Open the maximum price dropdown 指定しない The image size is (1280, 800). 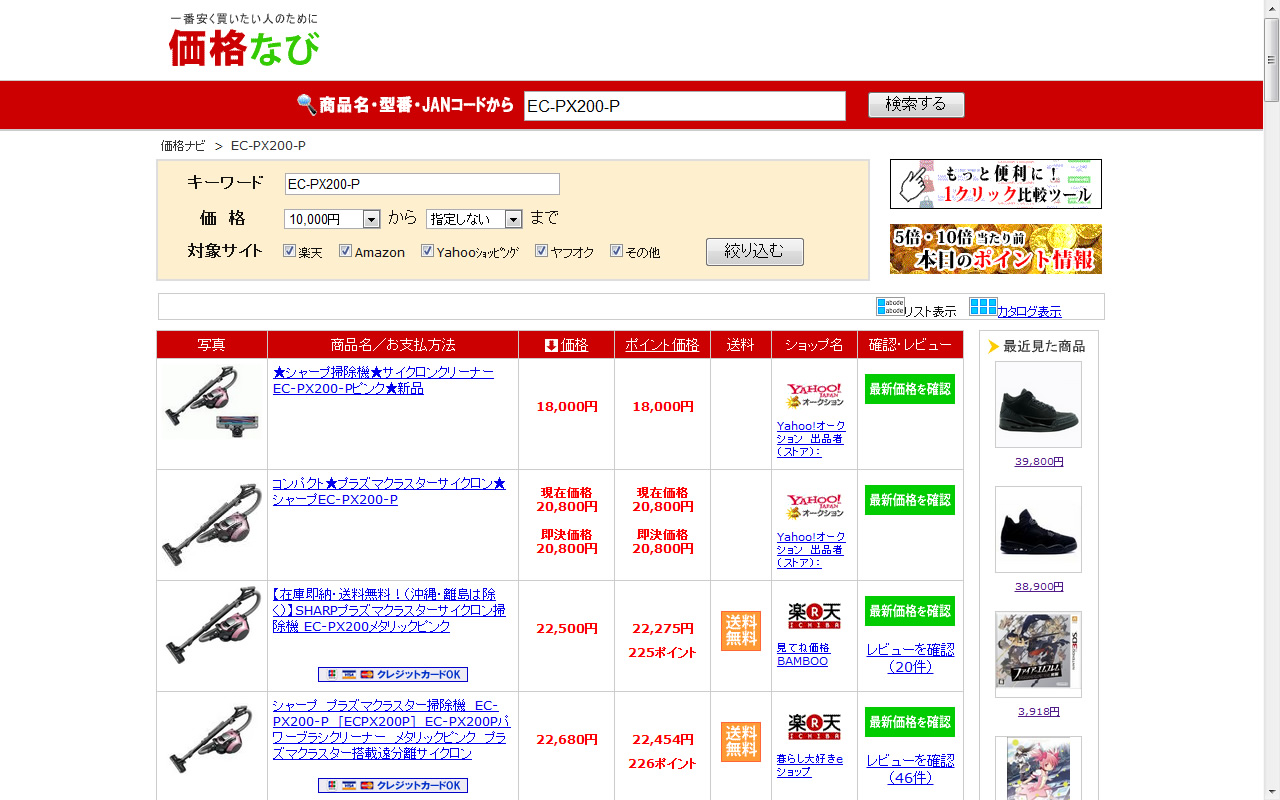pos(474,219)
